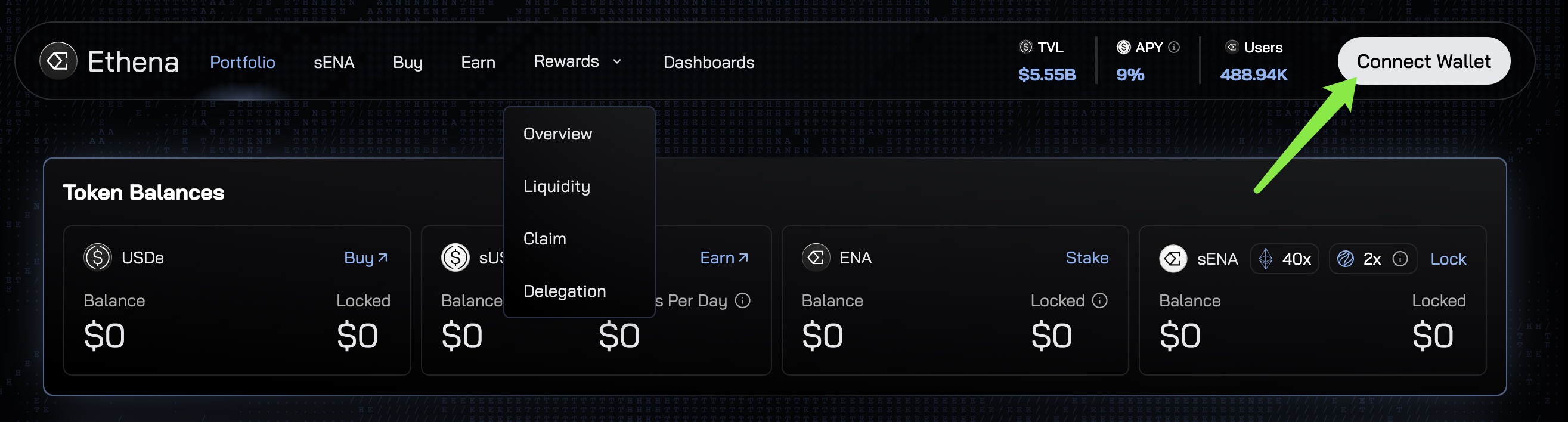Click the USDe token icon

coord(97,257)
